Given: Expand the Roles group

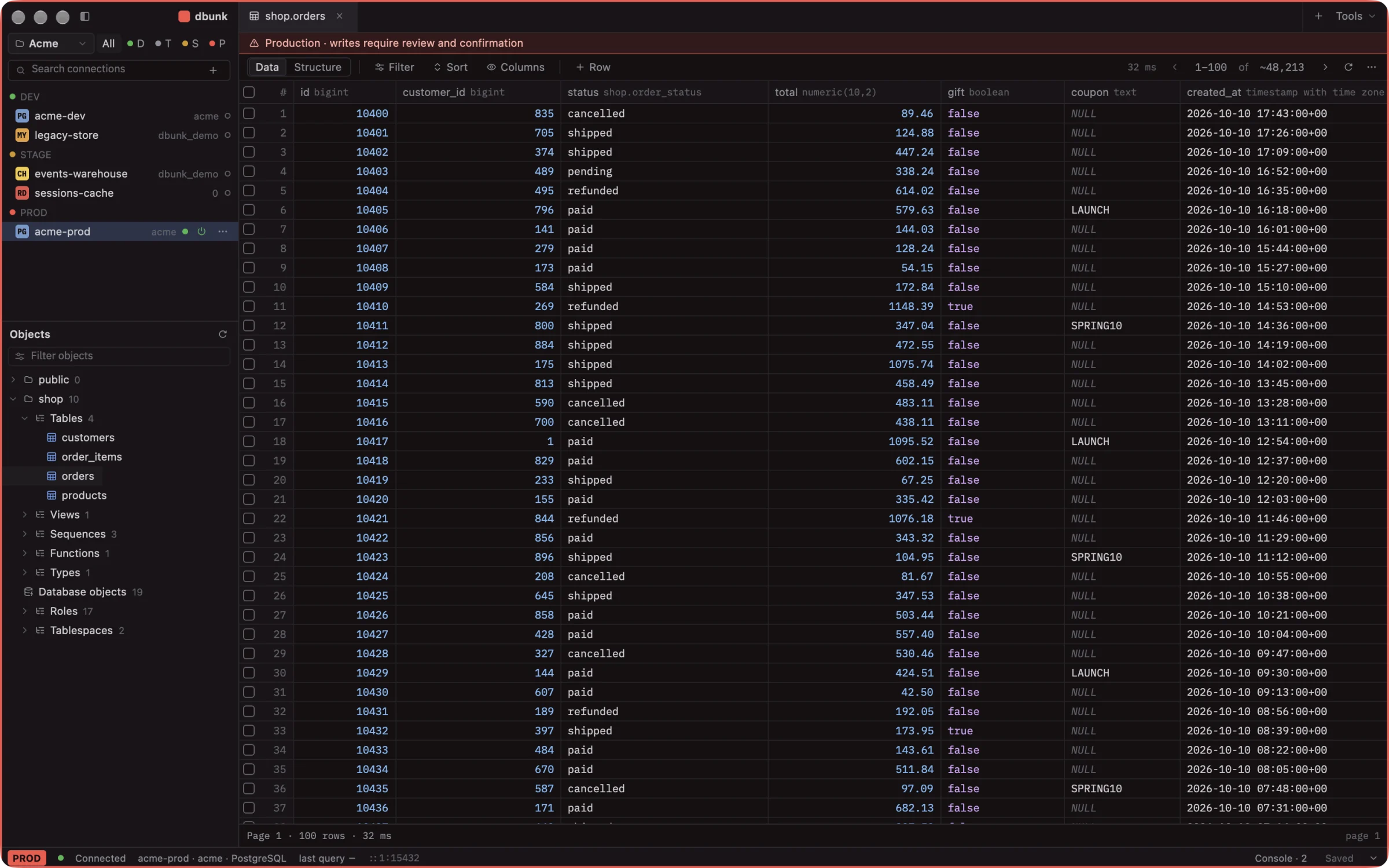Looking at the screenshot, I should pyautogui.click(x=24, y=611).
